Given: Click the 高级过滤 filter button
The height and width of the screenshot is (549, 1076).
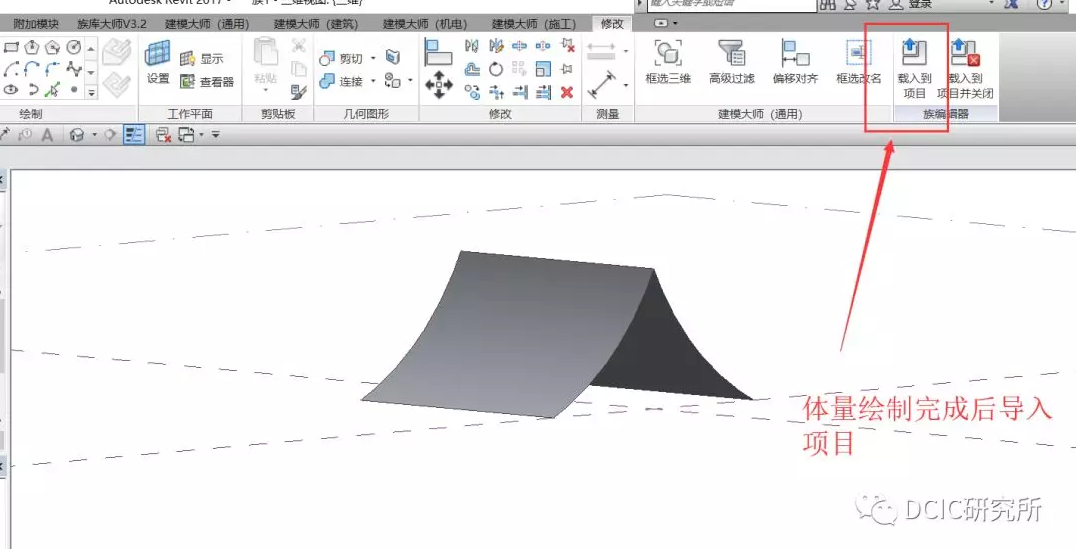Looking at the screenshot, I should [x=732, y=62].
